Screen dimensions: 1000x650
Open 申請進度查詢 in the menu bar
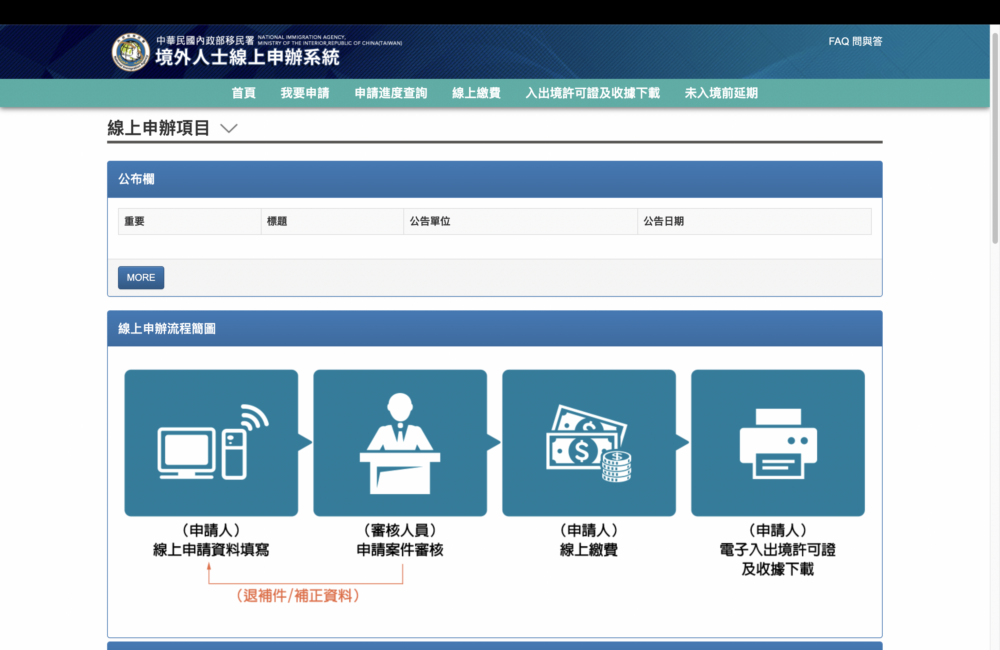point(389,92)
